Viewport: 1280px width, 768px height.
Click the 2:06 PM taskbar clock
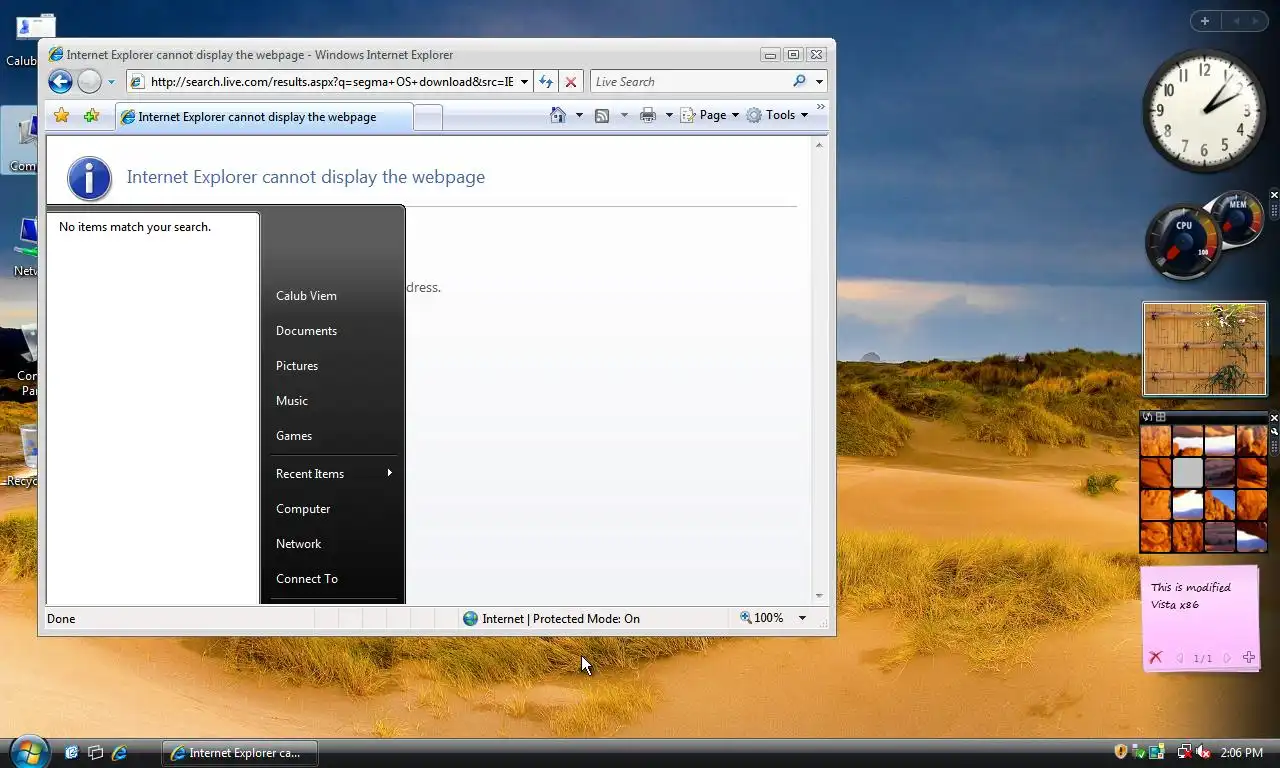click(x=1242, y=753)
